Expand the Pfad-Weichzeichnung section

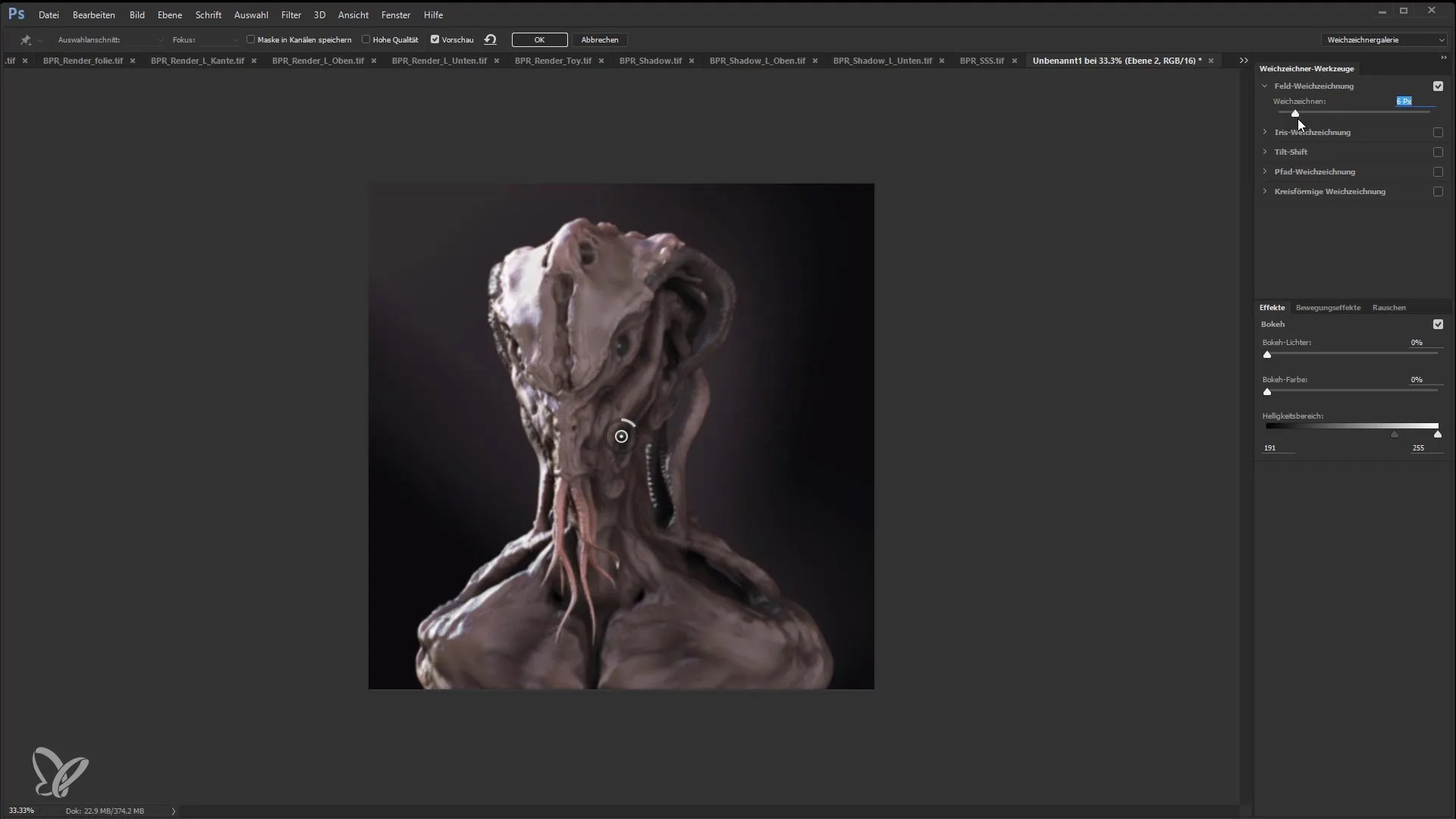(1265, 171)
